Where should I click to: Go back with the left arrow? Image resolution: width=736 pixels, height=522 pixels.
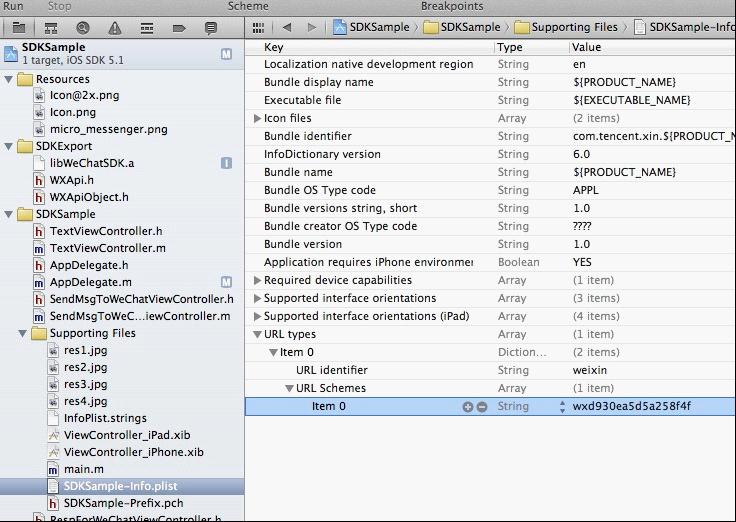click(x=286, y=27)
